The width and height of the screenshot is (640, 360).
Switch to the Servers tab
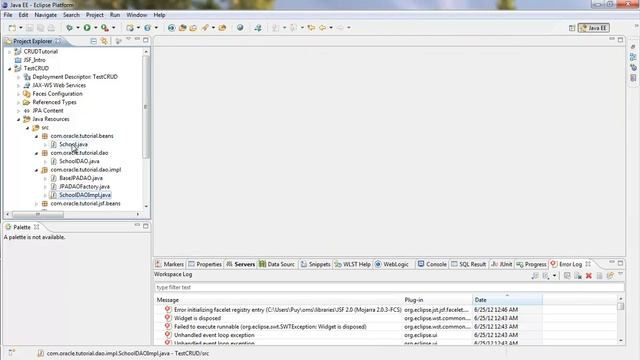(241, 264)
